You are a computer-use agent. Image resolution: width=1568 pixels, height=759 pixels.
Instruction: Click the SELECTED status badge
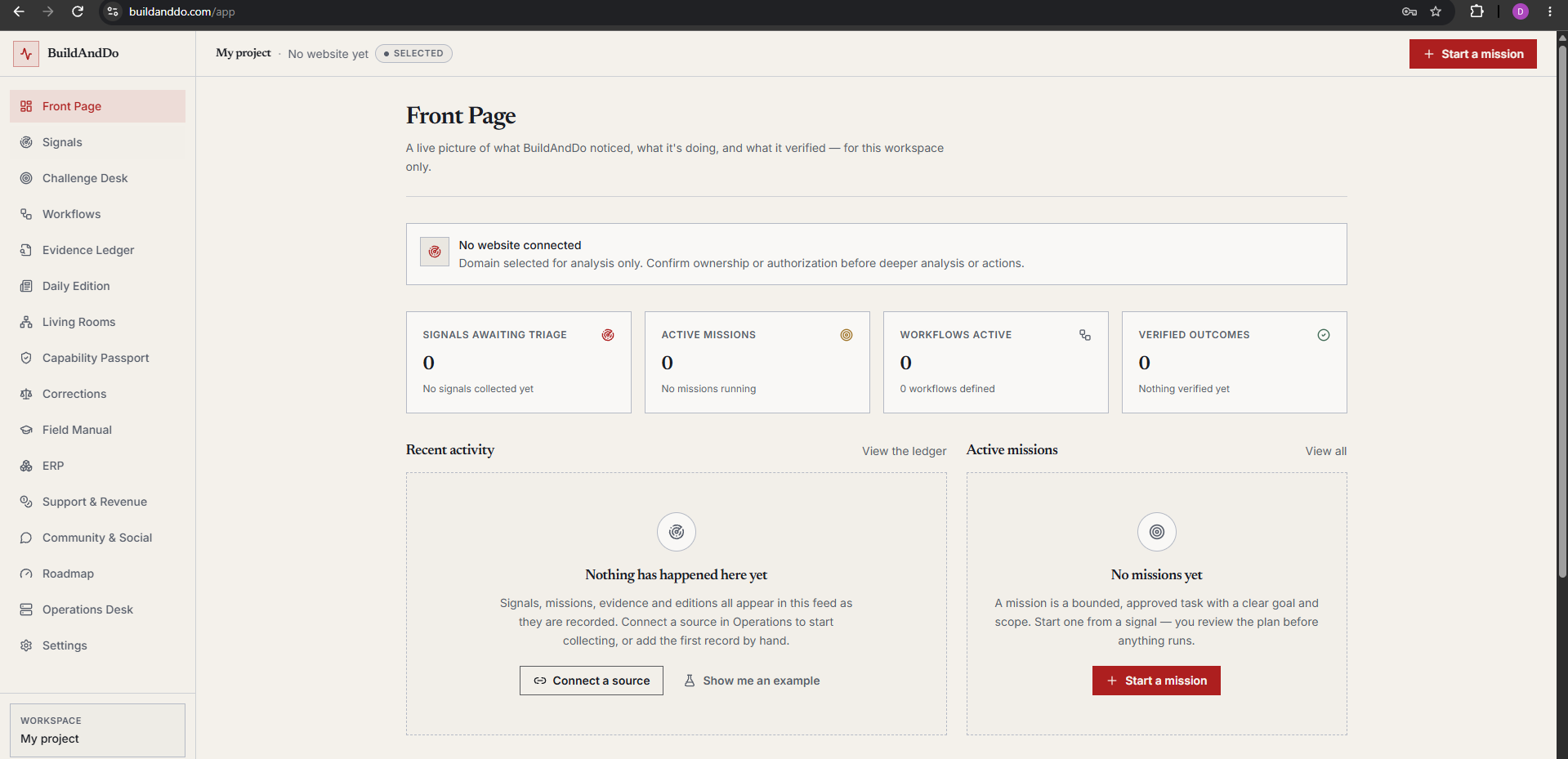click(413, 54)
